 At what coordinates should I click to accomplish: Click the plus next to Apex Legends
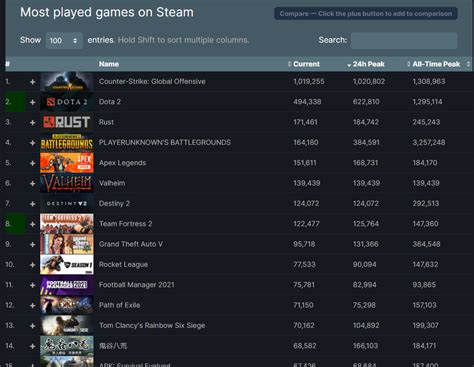(x=32, y=163)
